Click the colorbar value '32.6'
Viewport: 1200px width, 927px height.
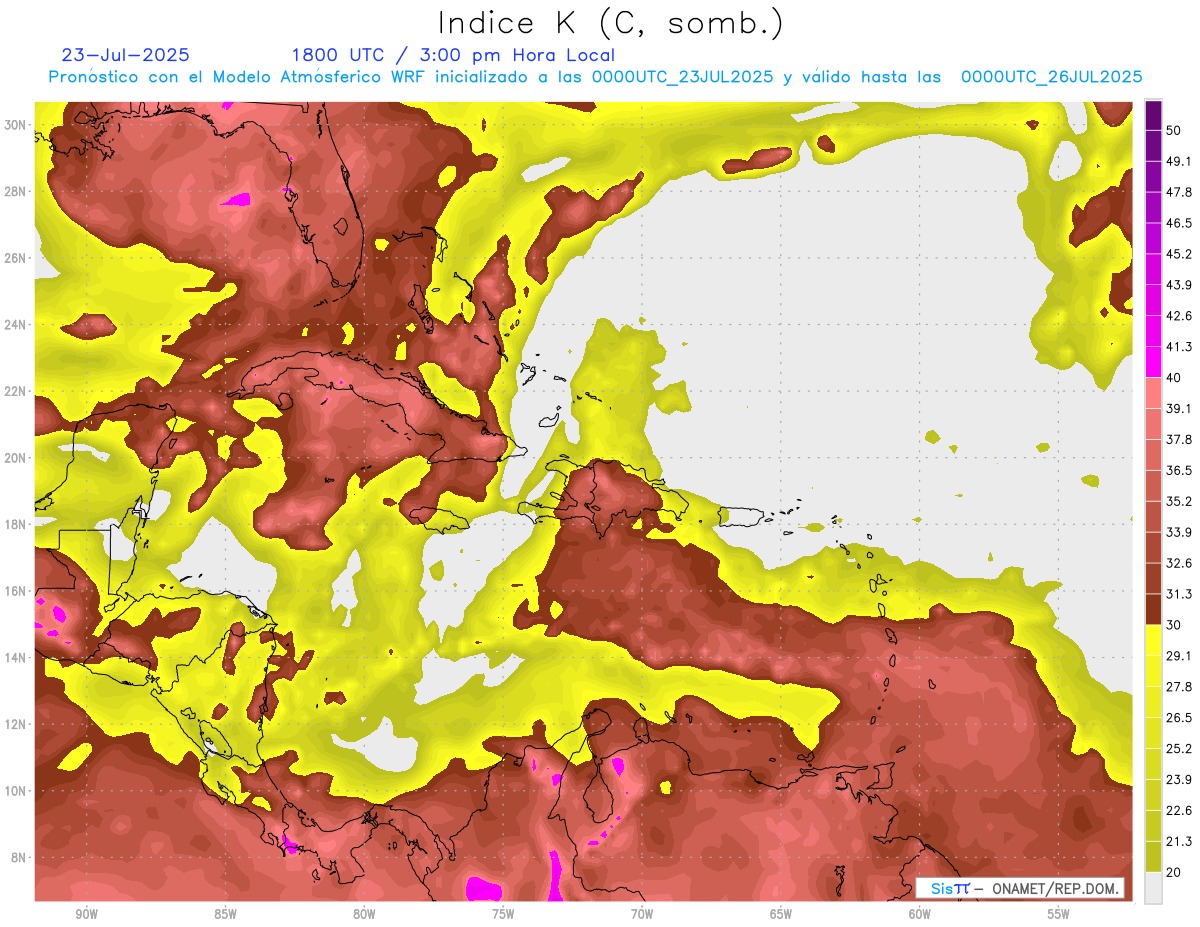click(1179, 563)
